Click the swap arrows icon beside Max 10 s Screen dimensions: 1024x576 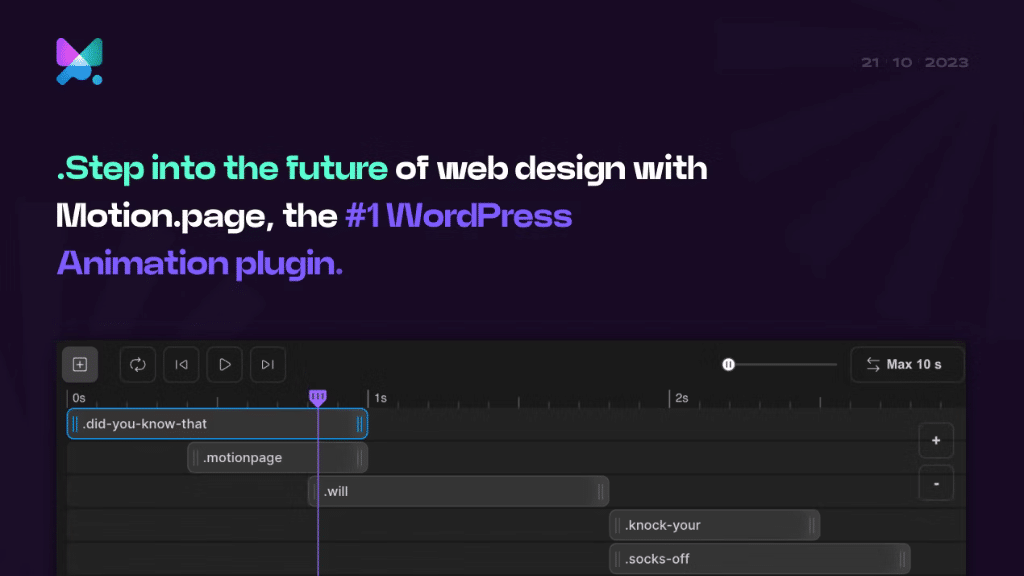point(873,364)
